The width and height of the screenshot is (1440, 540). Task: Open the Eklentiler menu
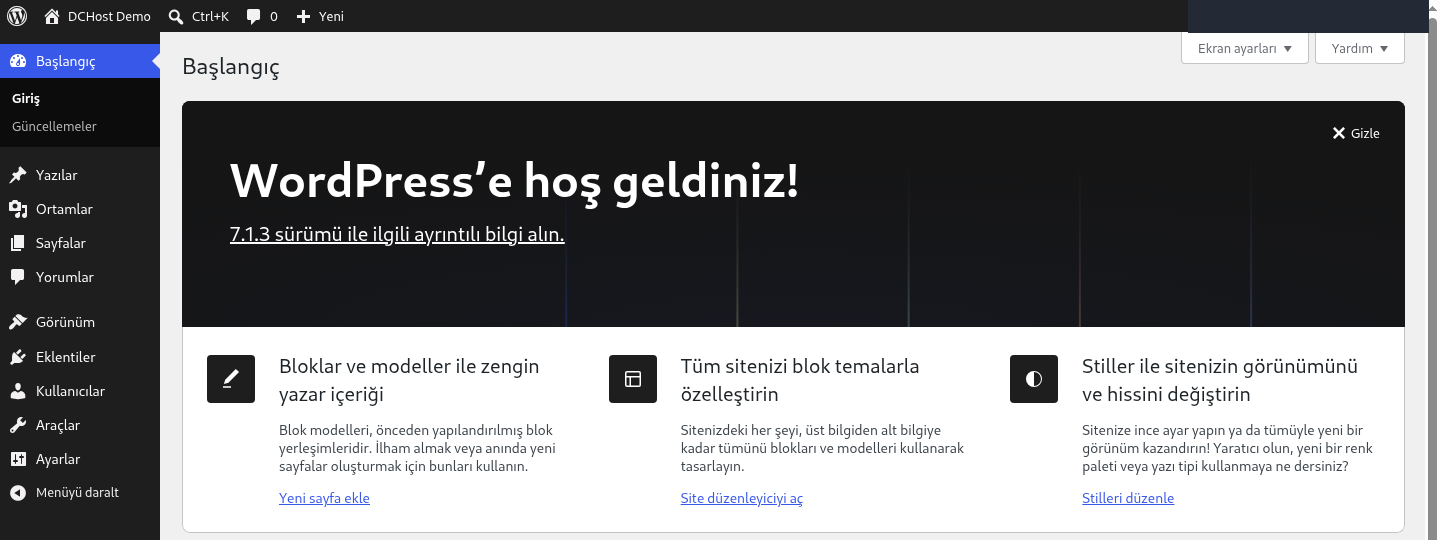tap(80, 357)
